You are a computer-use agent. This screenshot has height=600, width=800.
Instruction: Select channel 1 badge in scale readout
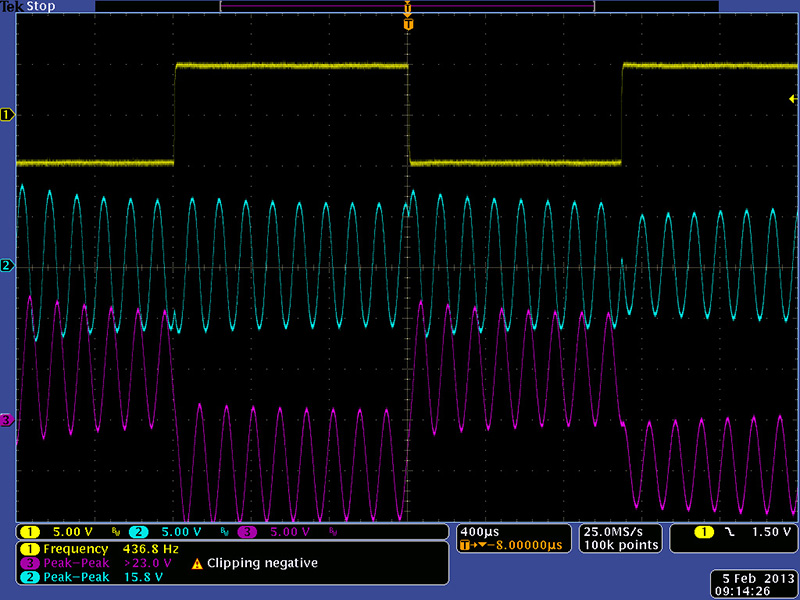(30, 532)
